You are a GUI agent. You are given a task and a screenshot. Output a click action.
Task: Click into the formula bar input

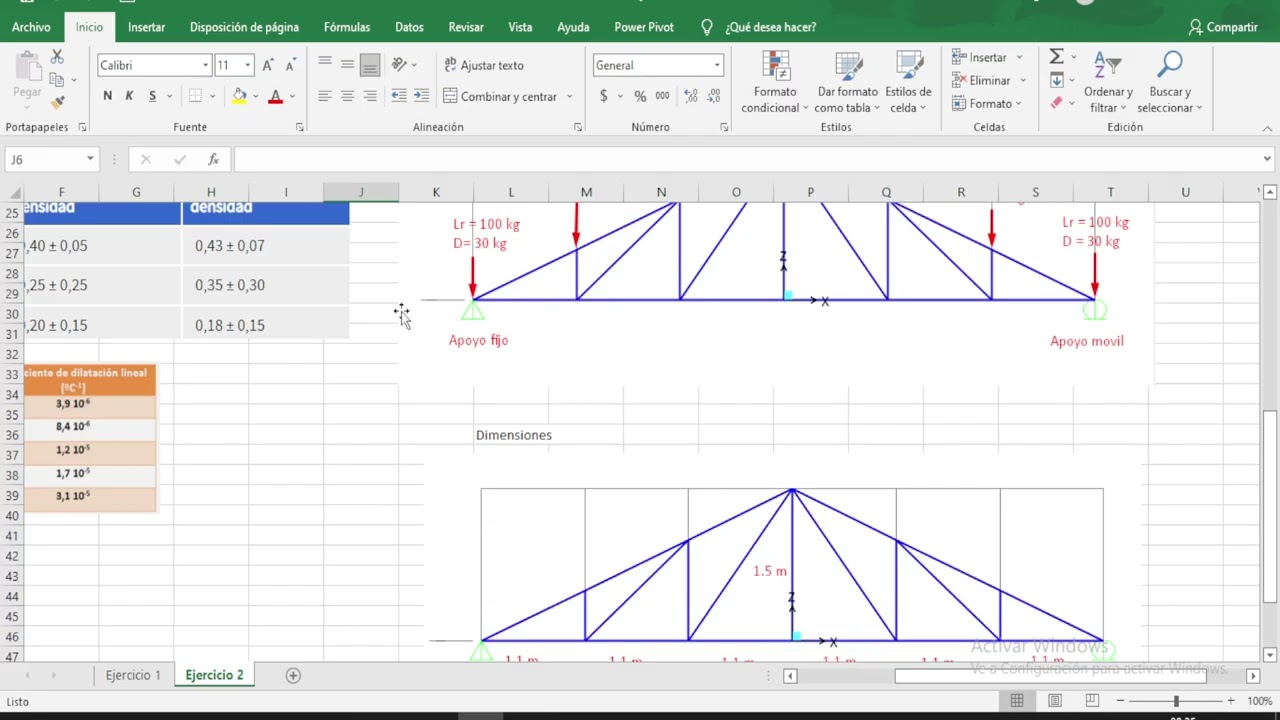(746, 159)
